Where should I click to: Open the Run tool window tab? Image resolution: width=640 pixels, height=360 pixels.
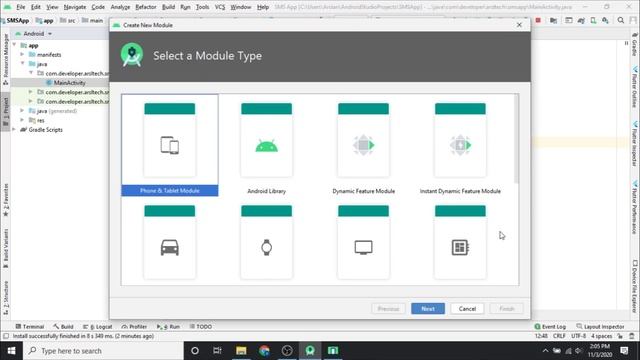(x=168, y=327)
